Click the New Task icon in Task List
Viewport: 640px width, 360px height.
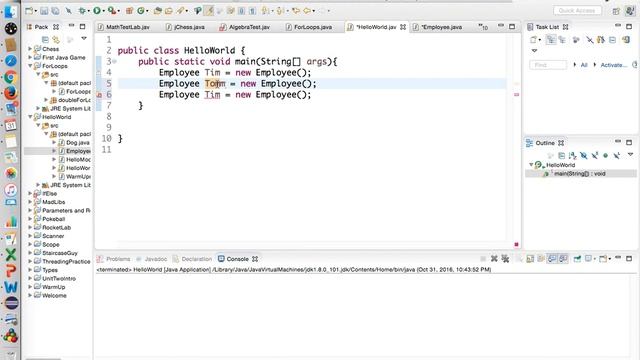coord(533,40)
